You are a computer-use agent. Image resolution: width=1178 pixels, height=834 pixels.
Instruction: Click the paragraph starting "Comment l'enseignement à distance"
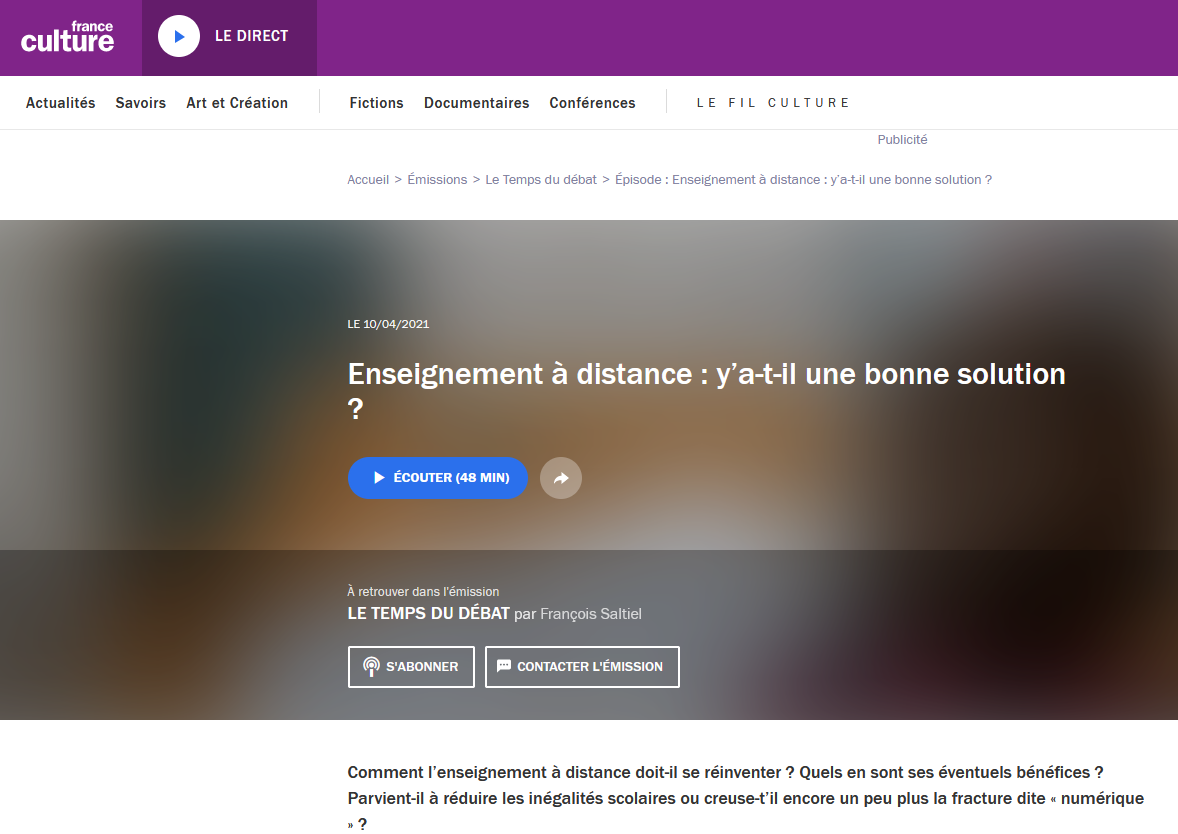point(745,798)
